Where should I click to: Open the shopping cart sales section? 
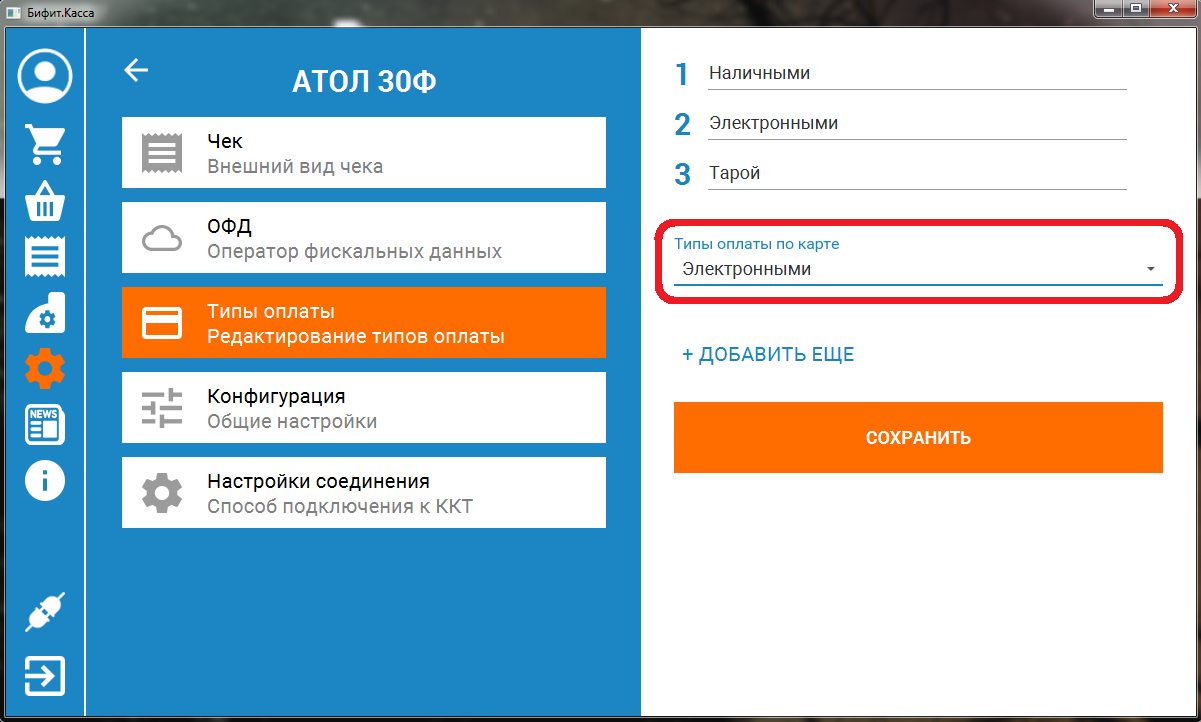point(45,144)
